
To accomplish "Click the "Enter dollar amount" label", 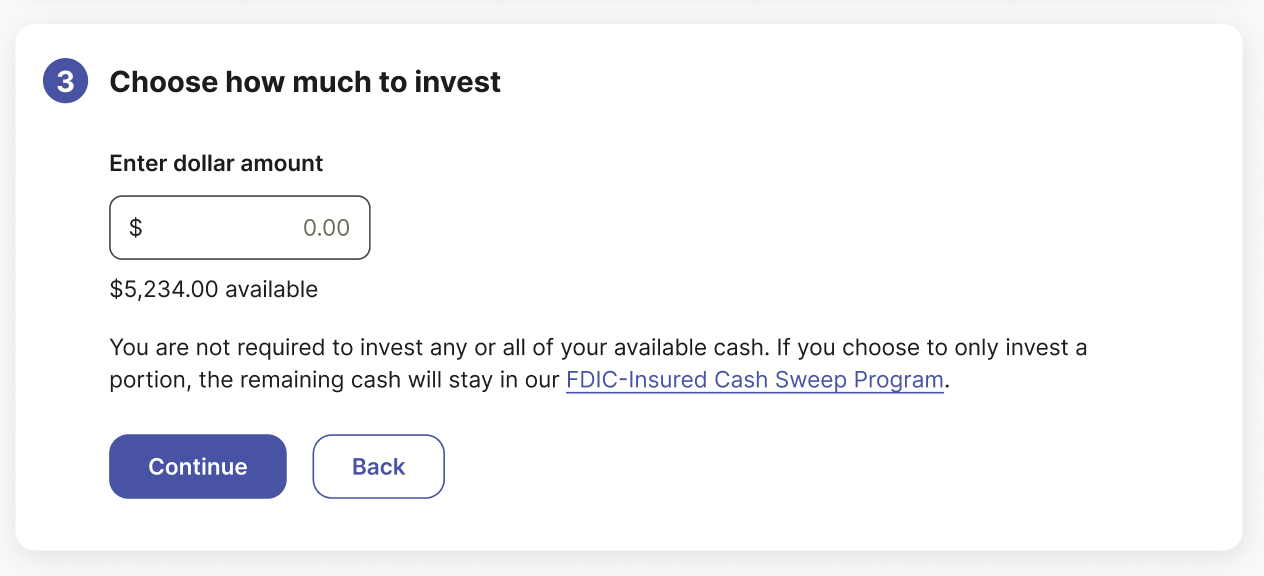I will pyautogui.click(x=216, y=163).
